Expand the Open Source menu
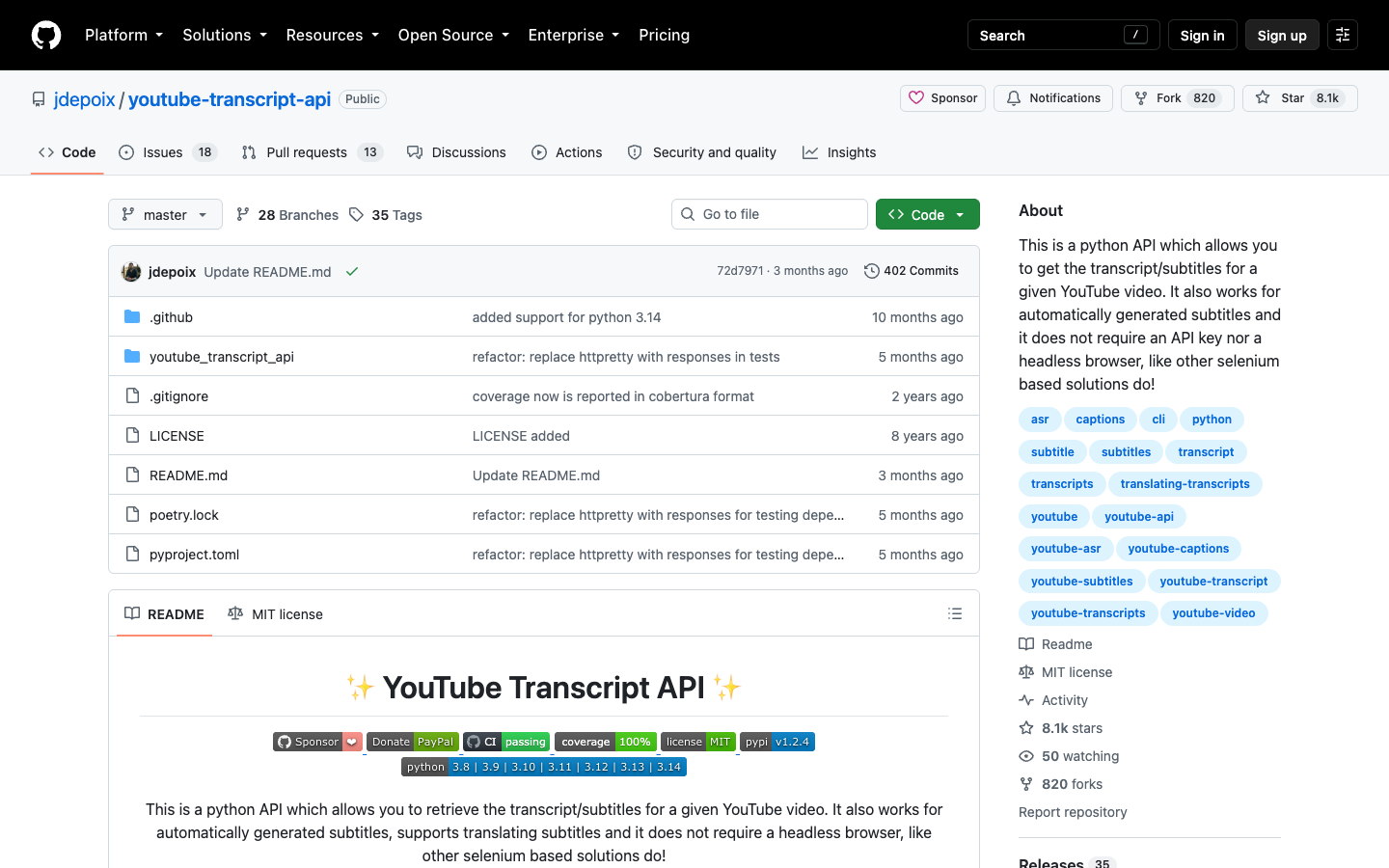This screenshot has width=1389, height=868. coord(453,35)
